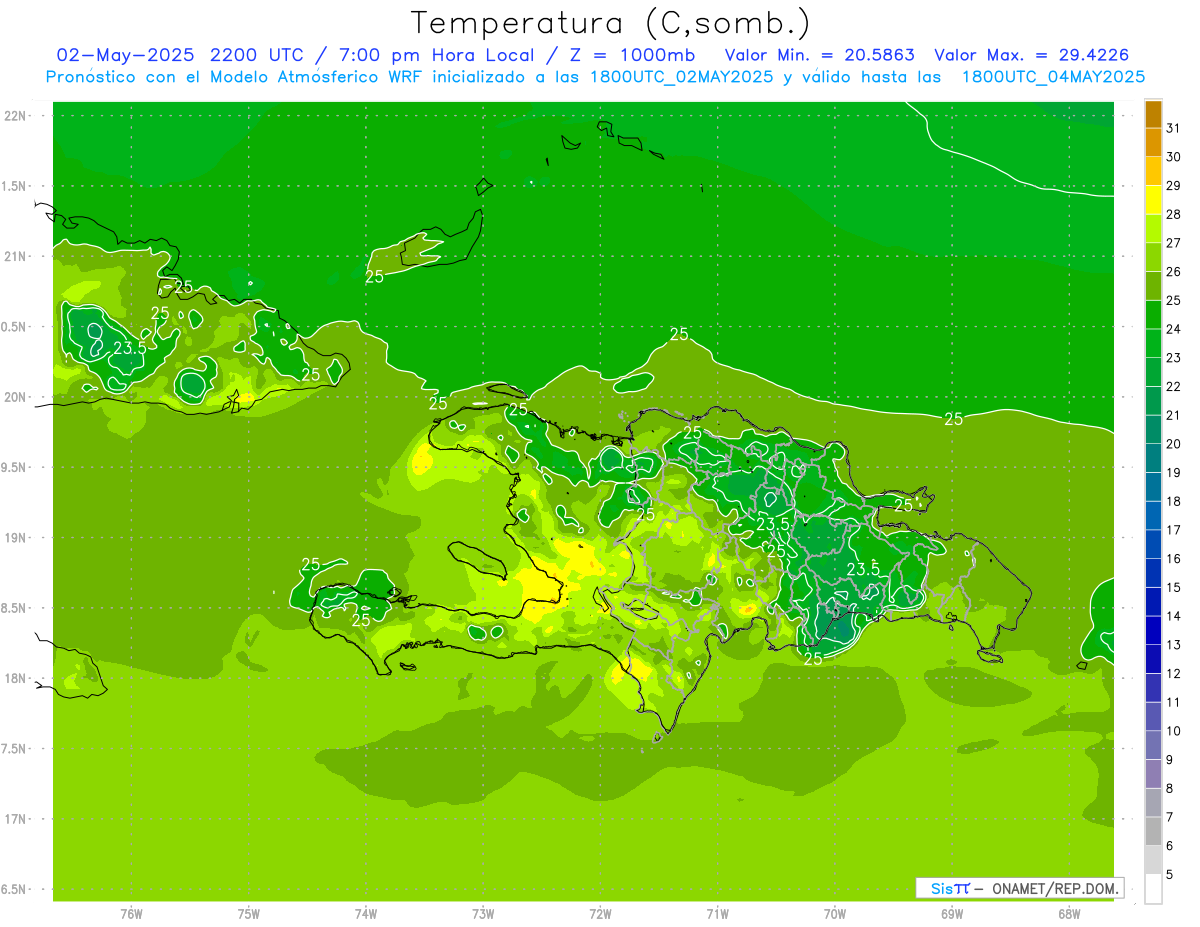Click the legend value '15'

(x=1173, y=587)
